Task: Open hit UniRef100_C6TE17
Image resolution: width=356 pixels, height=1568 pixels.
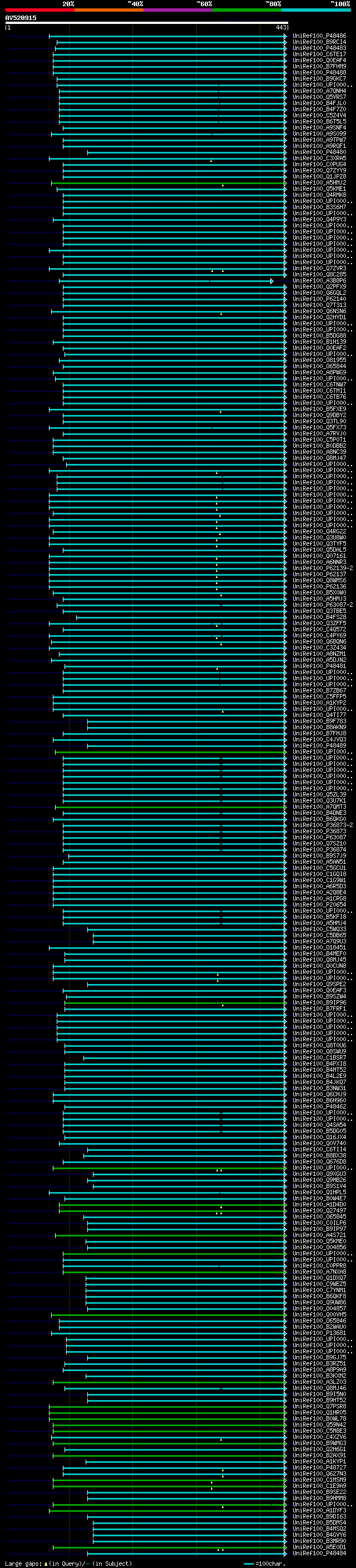Action: click(x=319, y=54)
